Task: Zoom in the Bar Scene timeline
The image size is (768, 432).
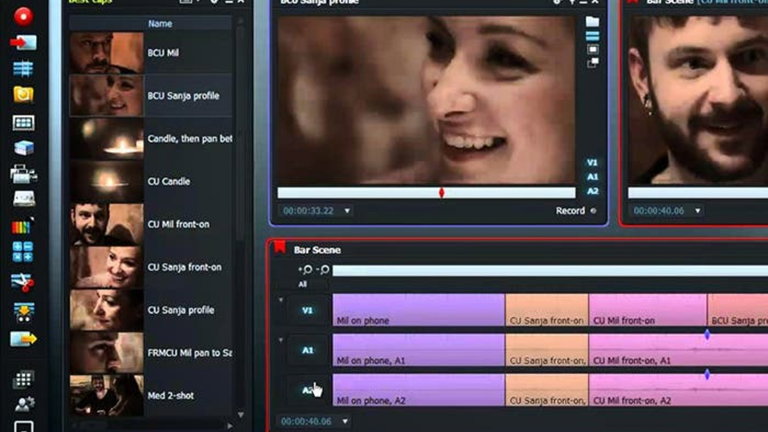Action: (305, 269)
